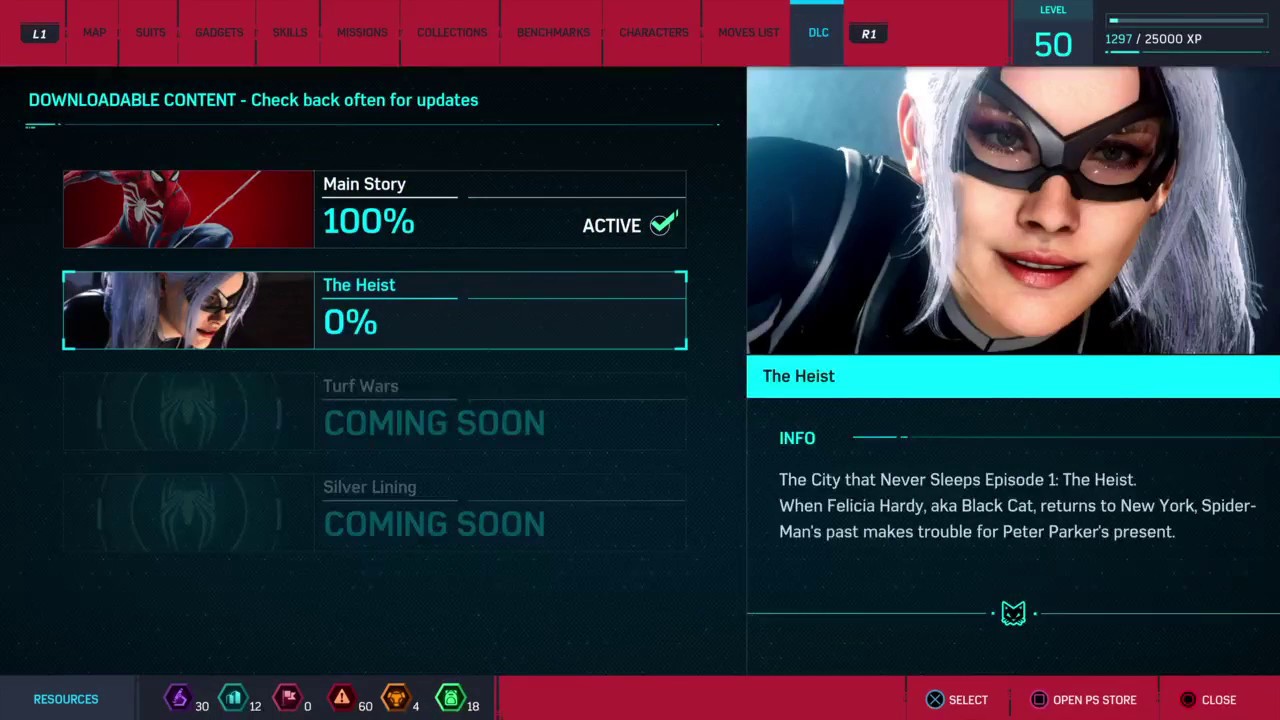Select the Main Story entry
1280x720 pixels.
(375, 209)
